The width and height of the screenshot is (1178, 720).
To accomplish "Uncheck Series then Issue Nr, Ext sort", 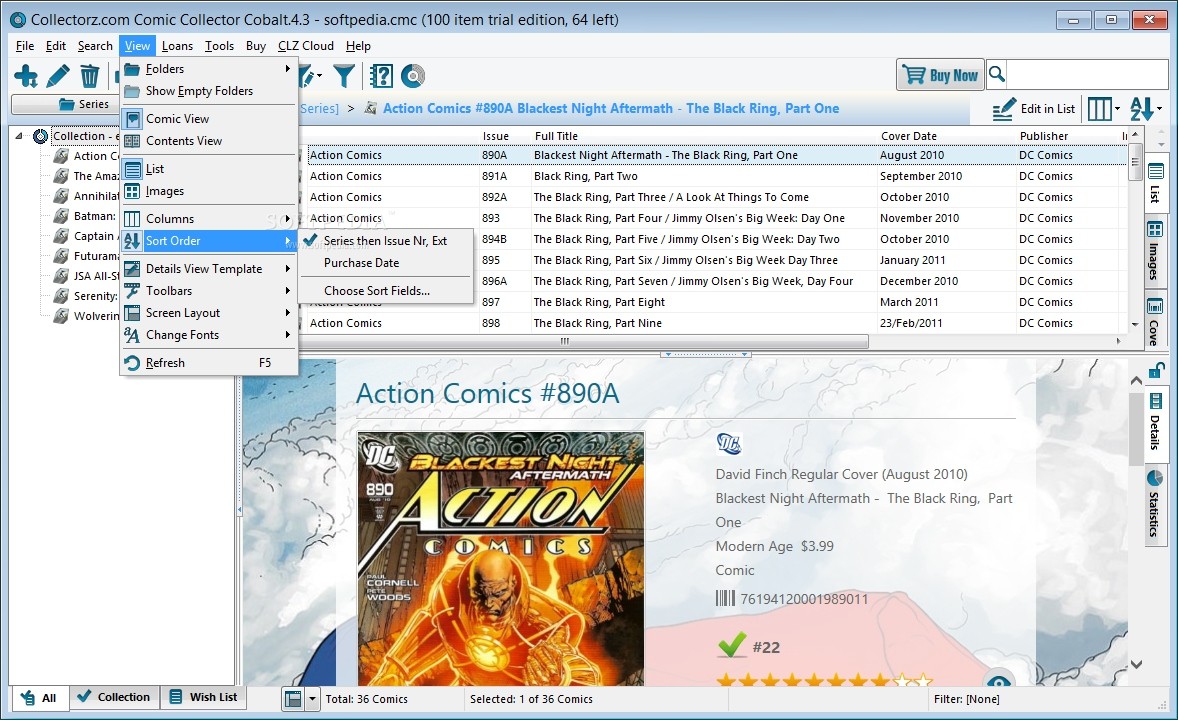I will (x=386, y=241).
